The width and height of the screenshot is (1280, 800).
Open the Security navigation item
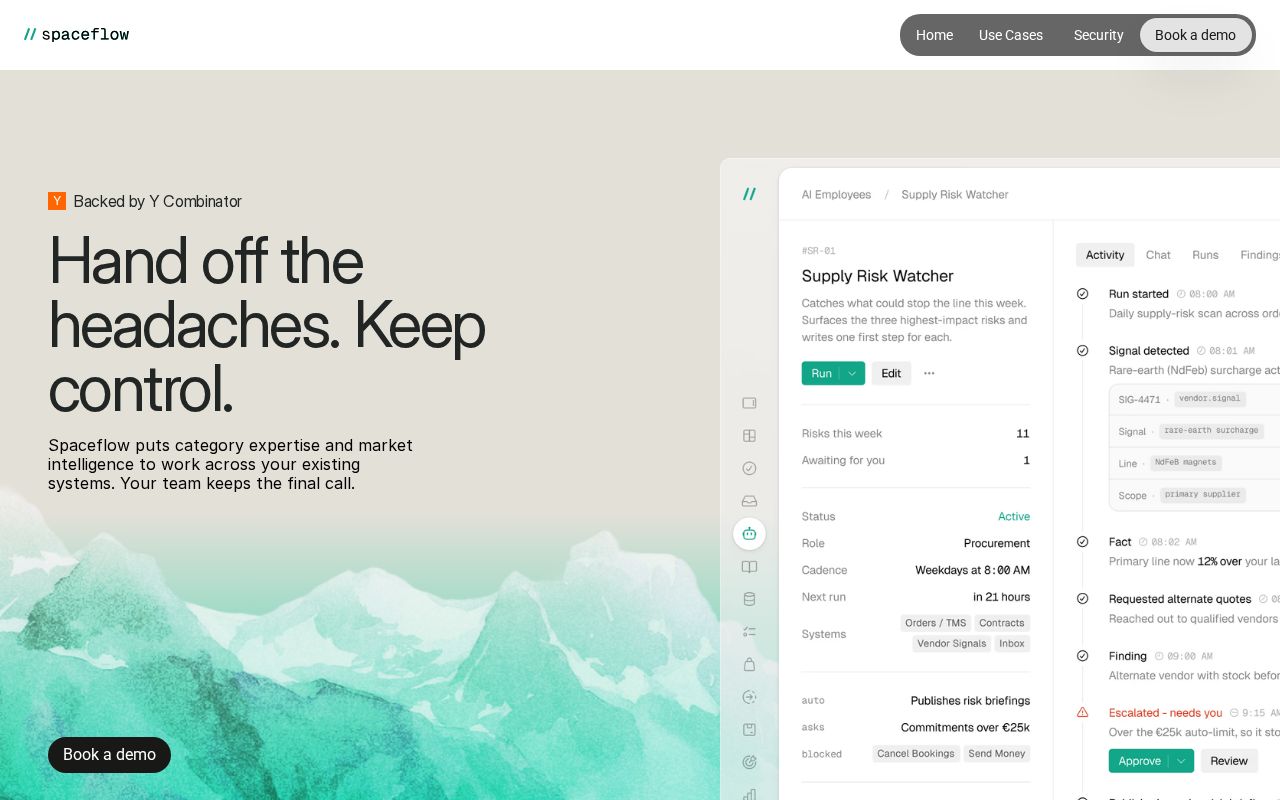(x=1098, y=35)
